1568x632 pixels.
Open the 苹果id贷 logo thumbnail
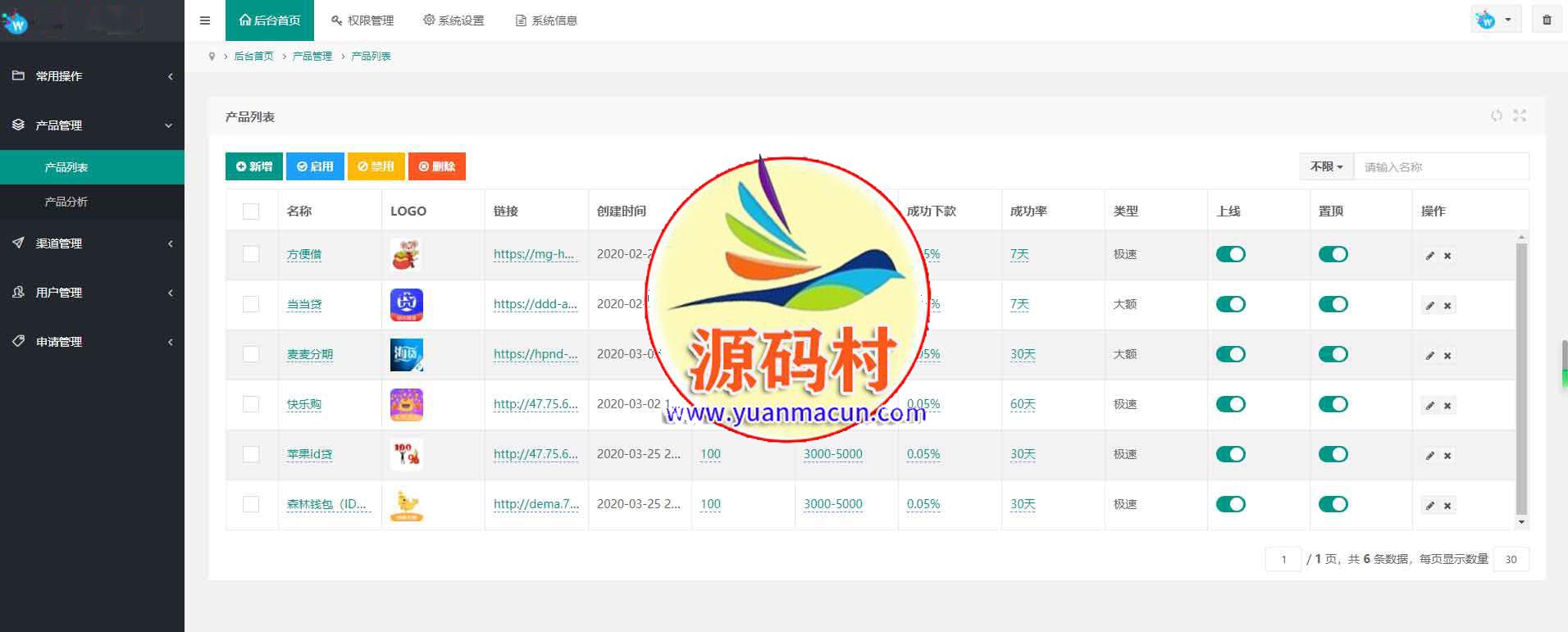(x=406, y=454)
